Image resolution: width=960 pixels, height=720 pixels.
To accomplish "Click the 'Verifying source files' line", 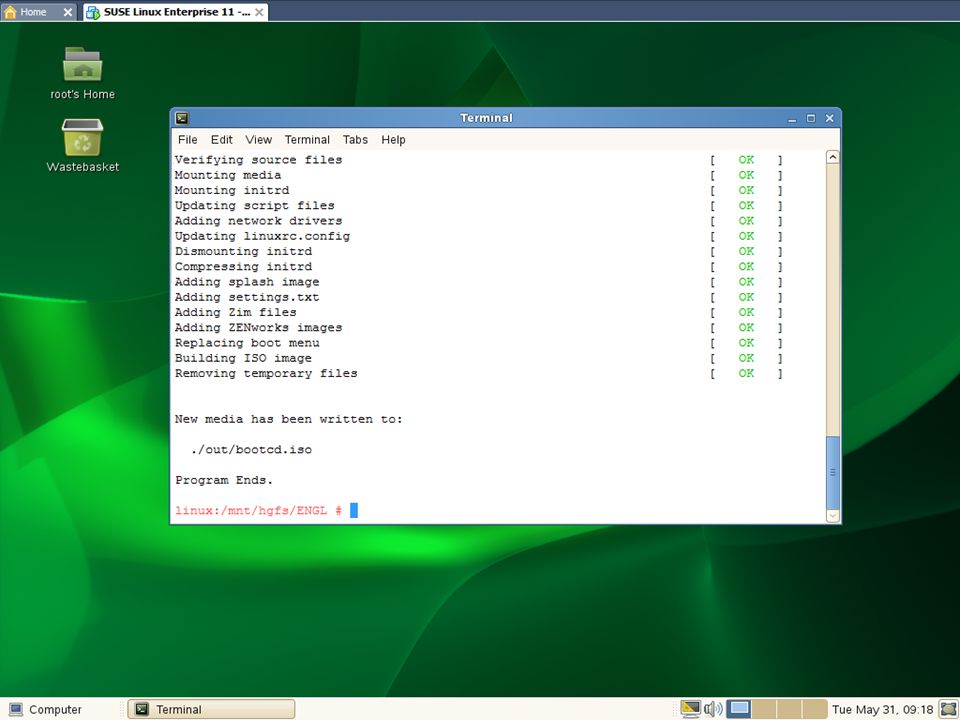I will click(258, 160).
